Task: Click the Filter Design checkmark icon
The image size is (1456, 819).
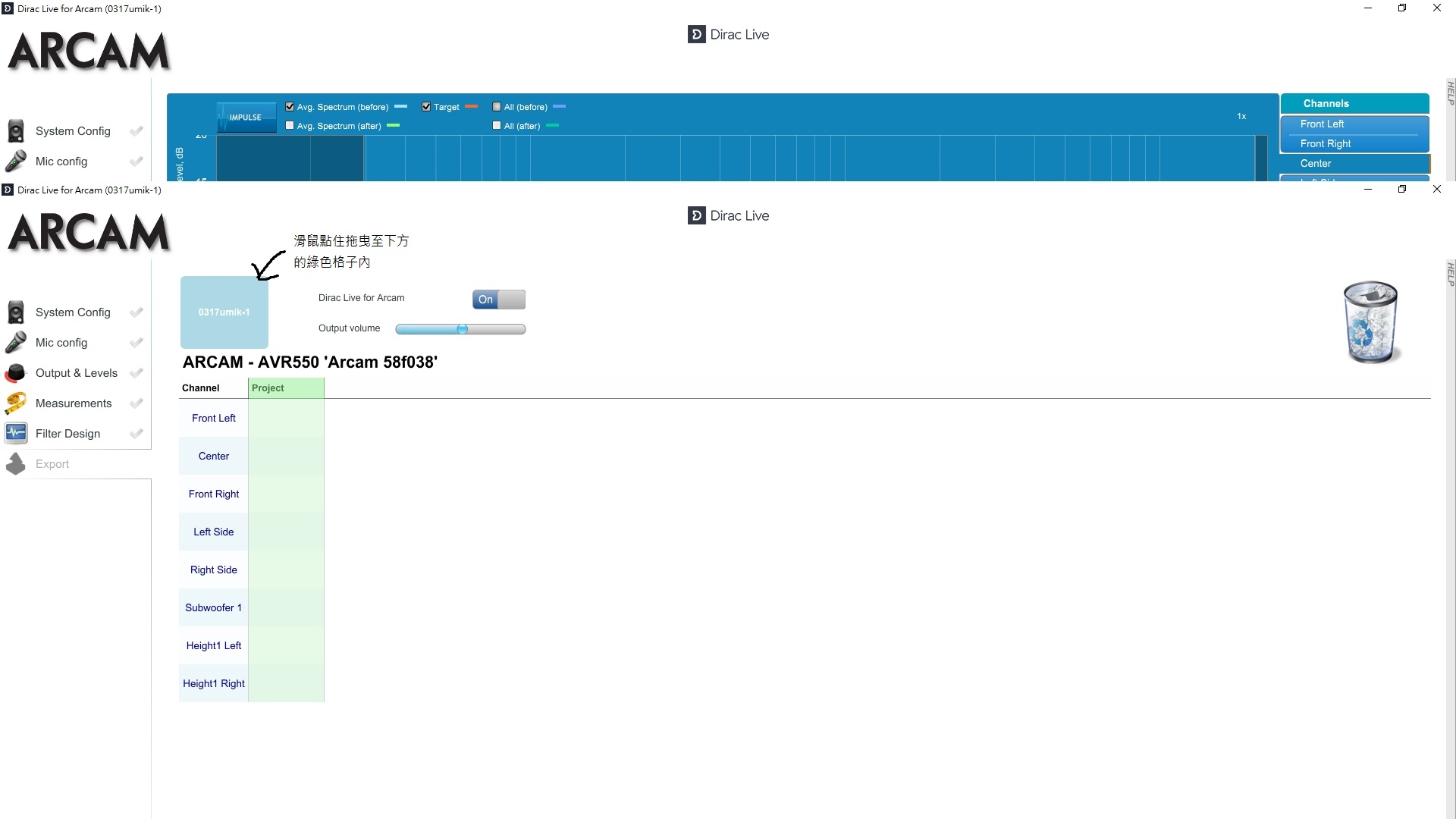Action: click(136, 434)
